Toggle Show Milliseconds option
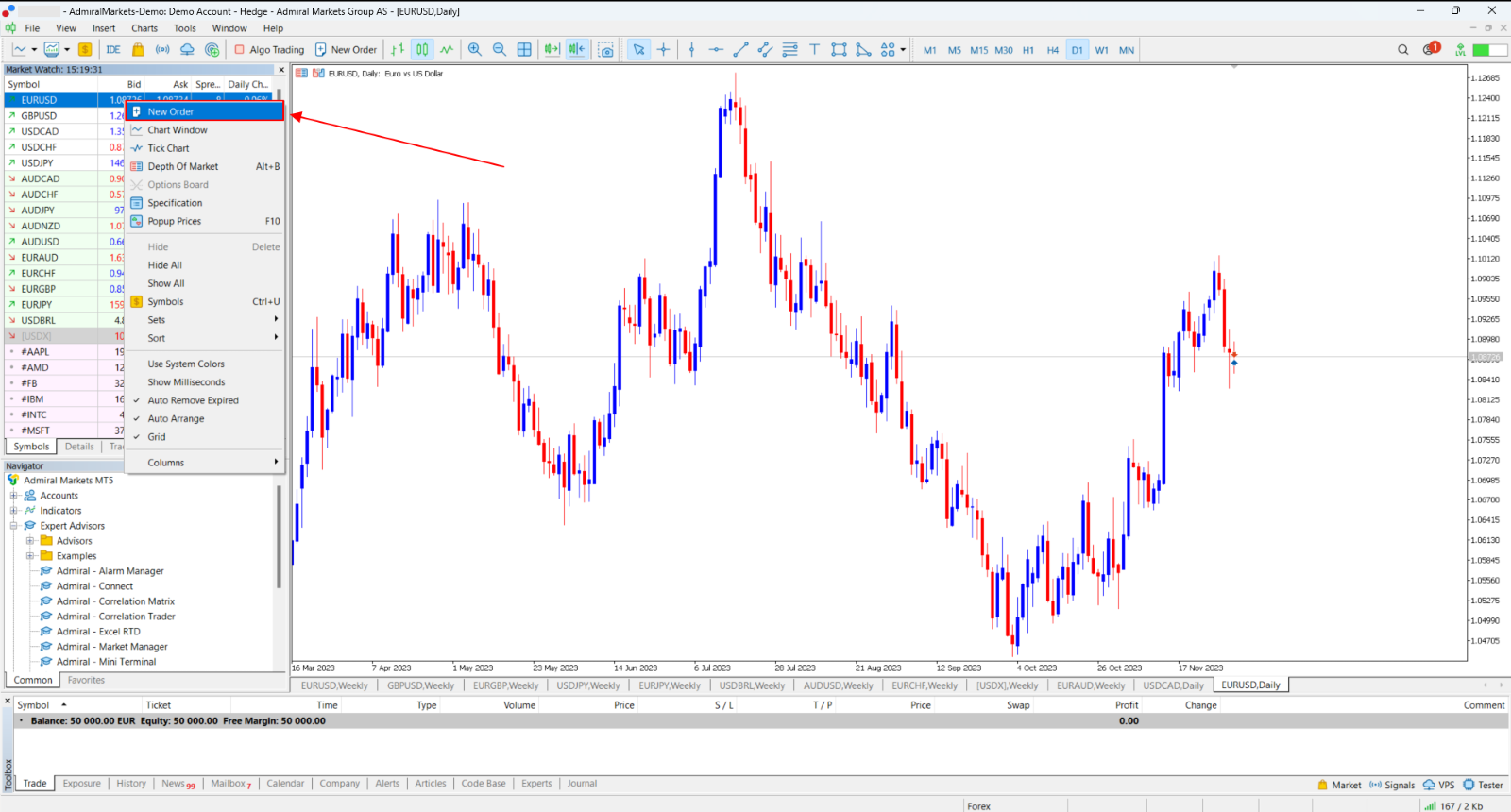This screenshot has width=1511, height=812. point(205,382)
